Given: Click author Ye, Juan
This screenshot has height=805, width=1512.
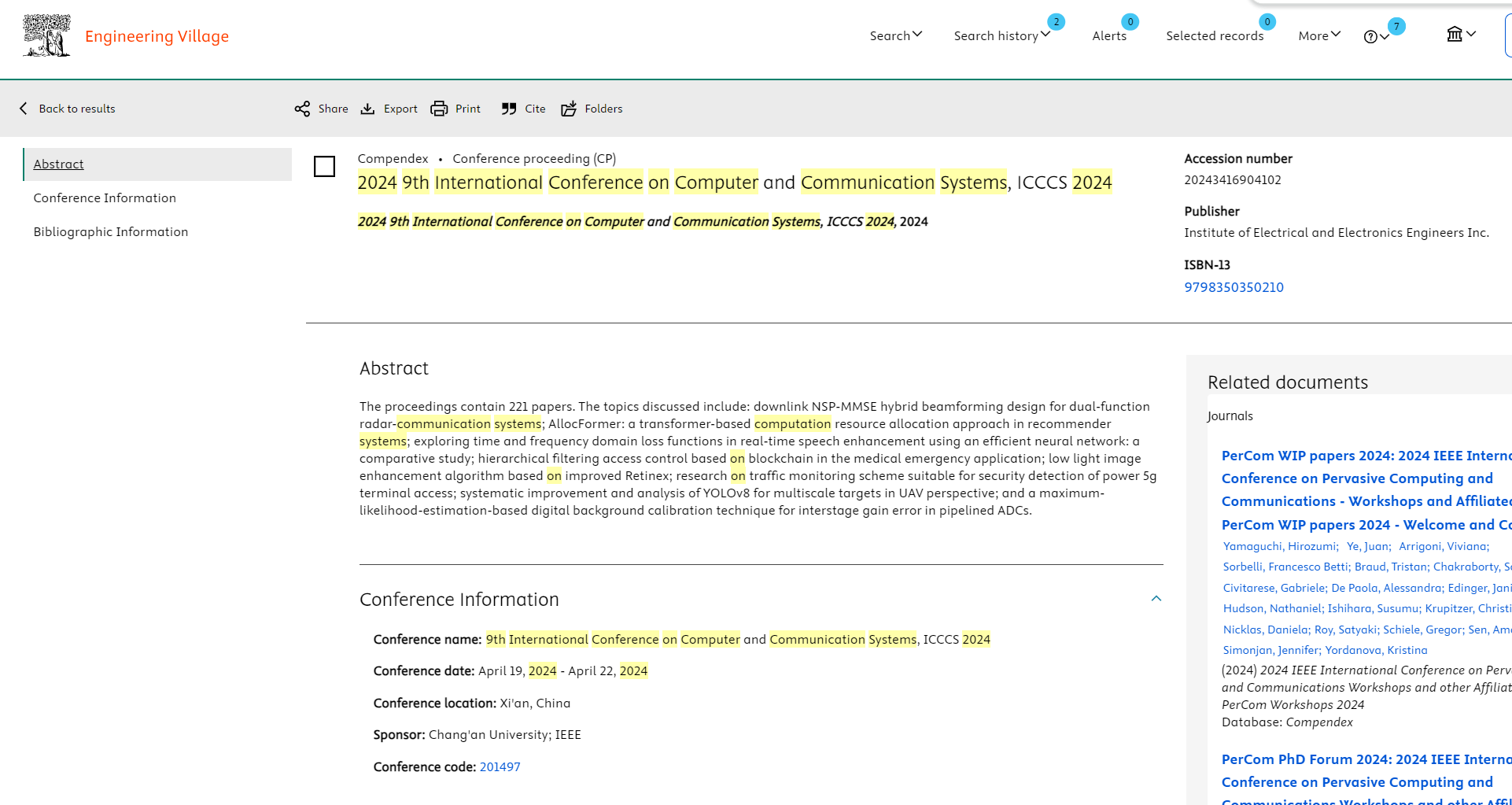Looking at the screenshot, I should pos(1367,546).
